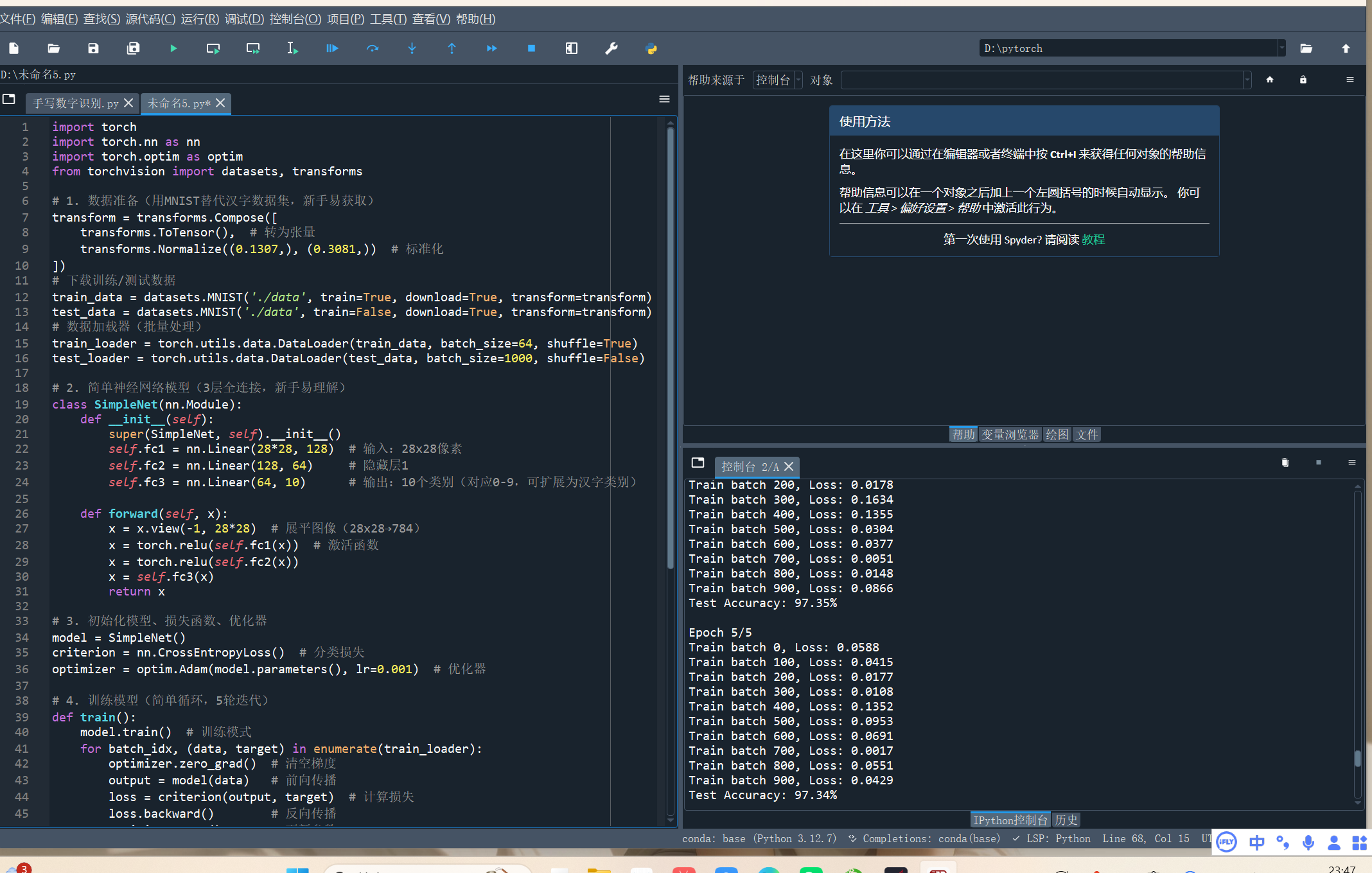Click the Debug file icon
Viewport: 1372px width, 873px height.
point(331,48)
